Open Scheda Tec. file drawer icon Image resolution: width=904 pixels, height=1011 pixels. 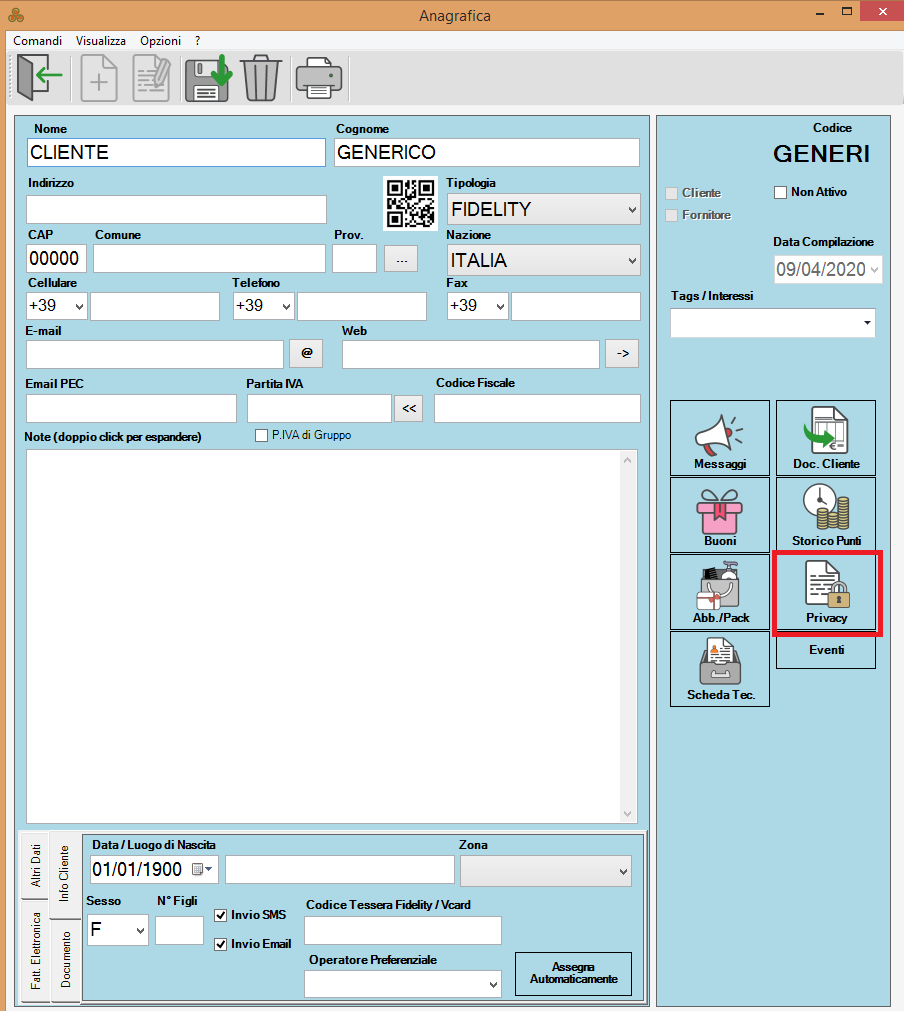click(720, 668)
